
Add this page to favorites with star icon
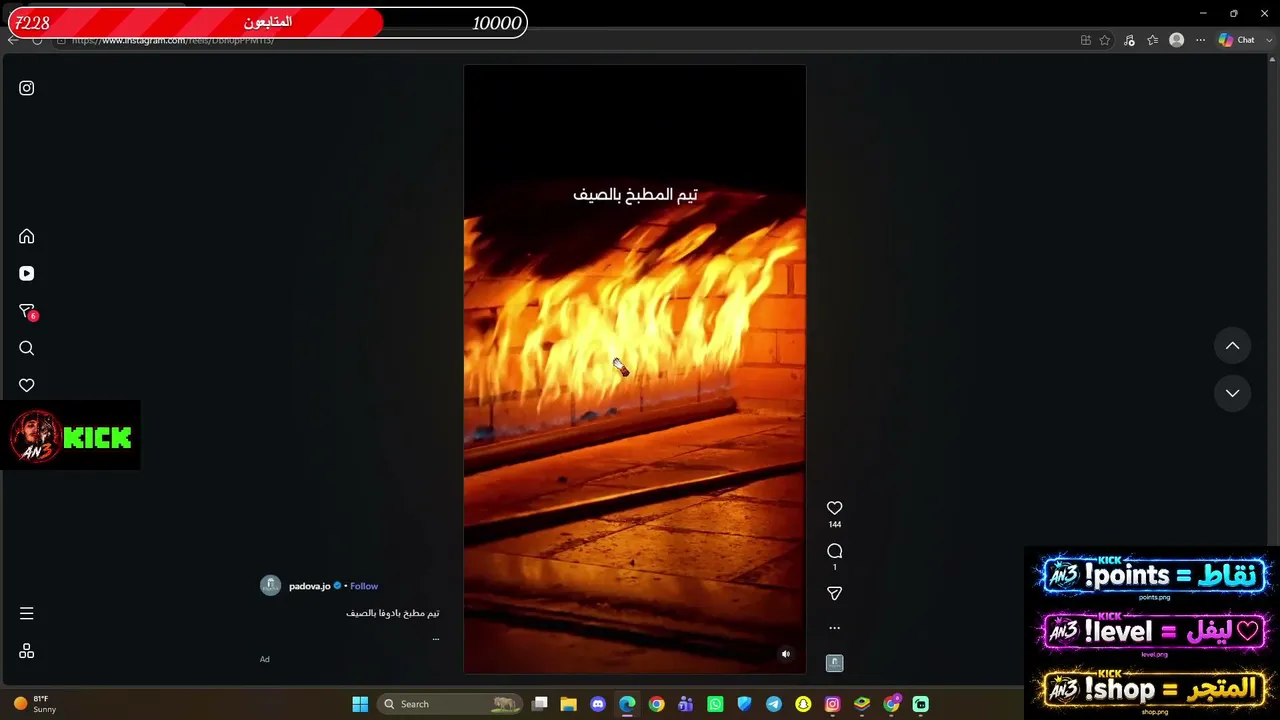point(1105,40)
